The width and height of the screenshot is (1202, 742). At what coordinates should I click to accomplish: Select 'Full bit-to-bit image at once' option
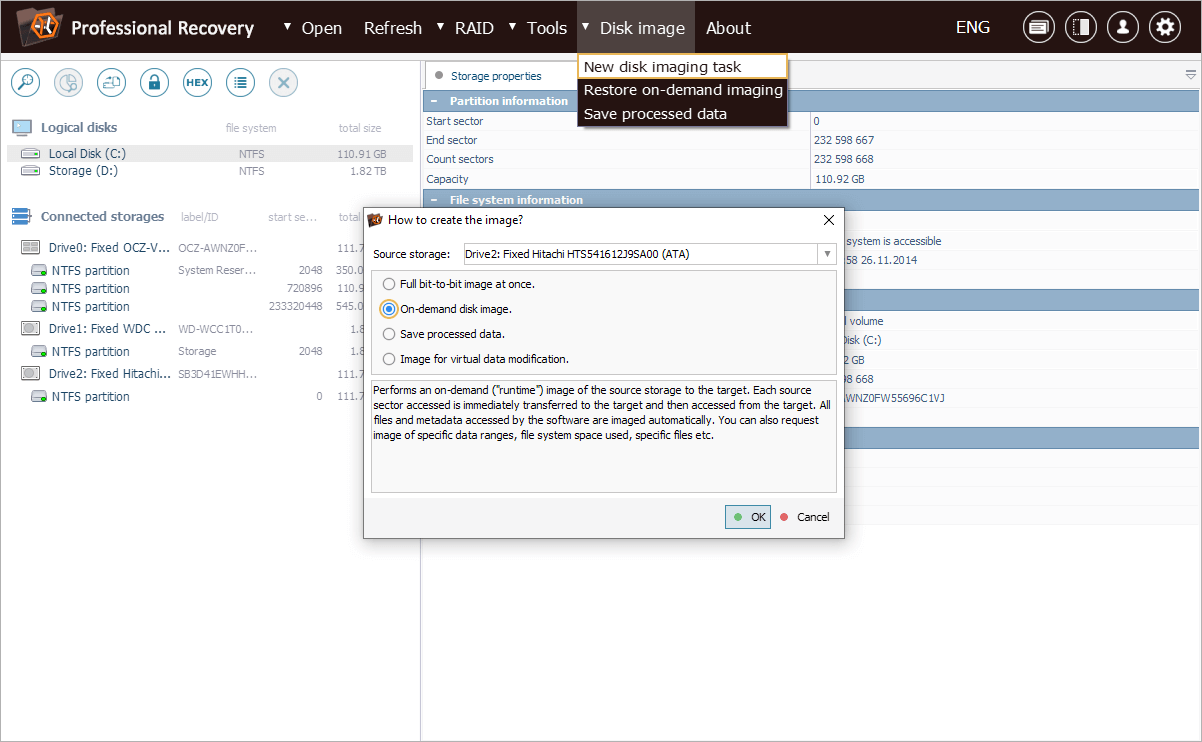[x=389, y=284]
